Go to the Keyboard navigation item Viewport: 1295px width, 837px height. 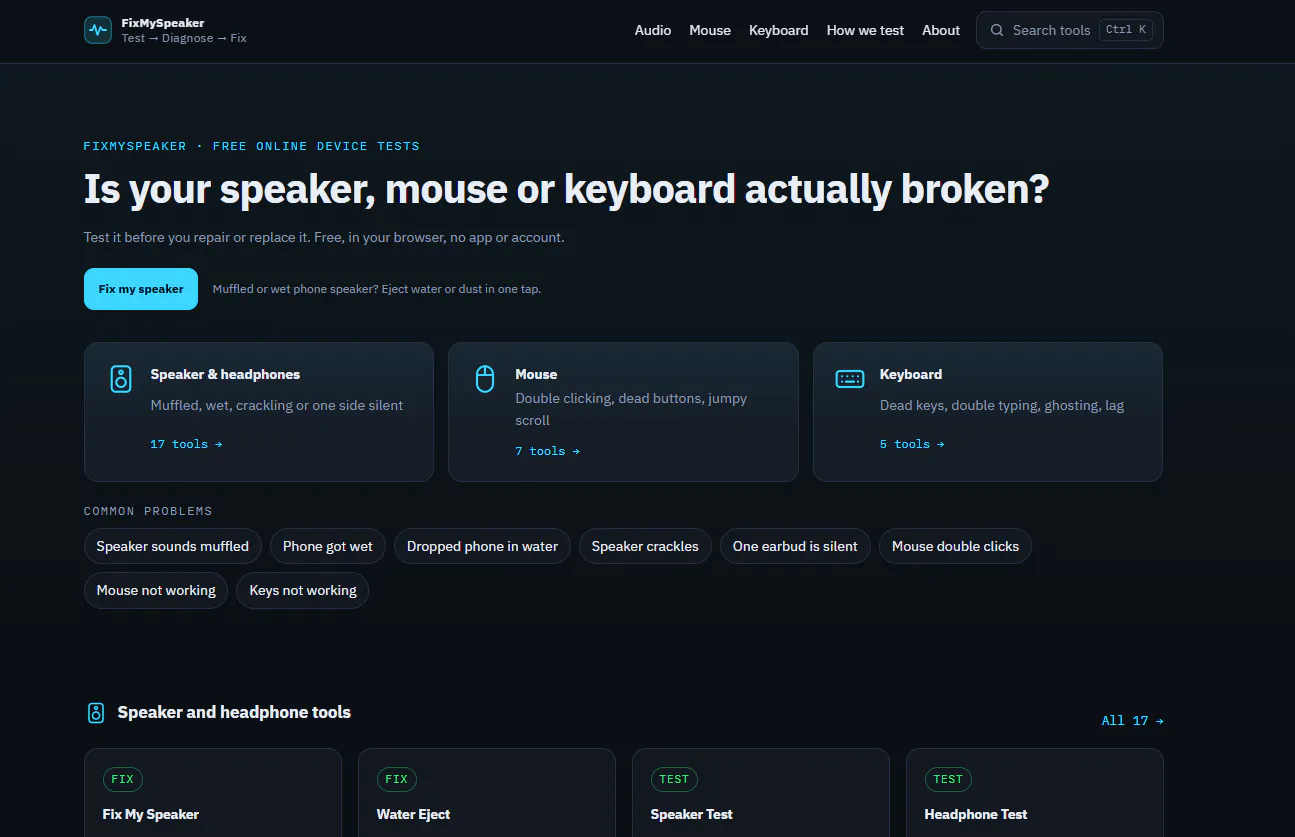779,30
